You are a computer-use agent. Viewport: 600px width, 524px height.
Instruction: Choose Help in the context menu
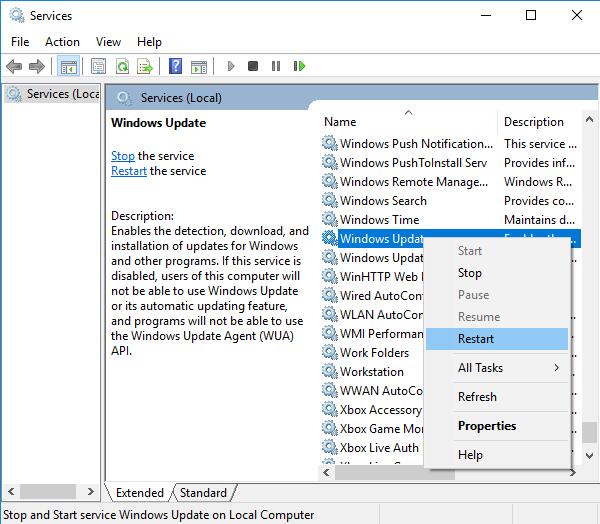pos(497,455)
